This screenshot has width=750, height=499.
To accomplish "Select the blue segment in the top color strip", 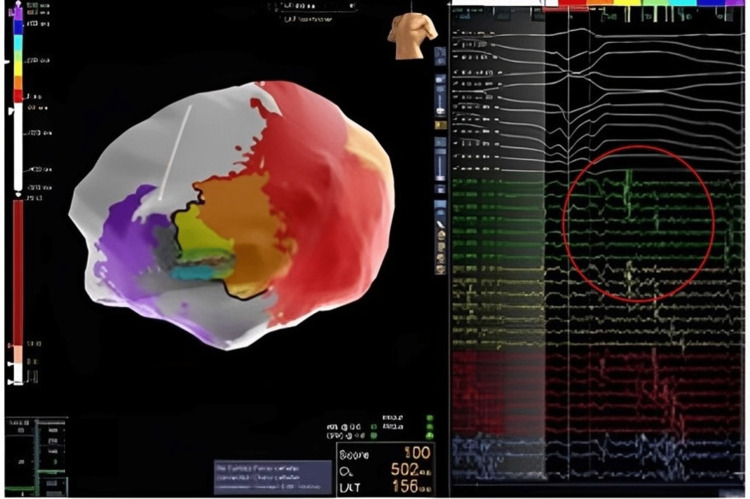I will tap(710, 4).
